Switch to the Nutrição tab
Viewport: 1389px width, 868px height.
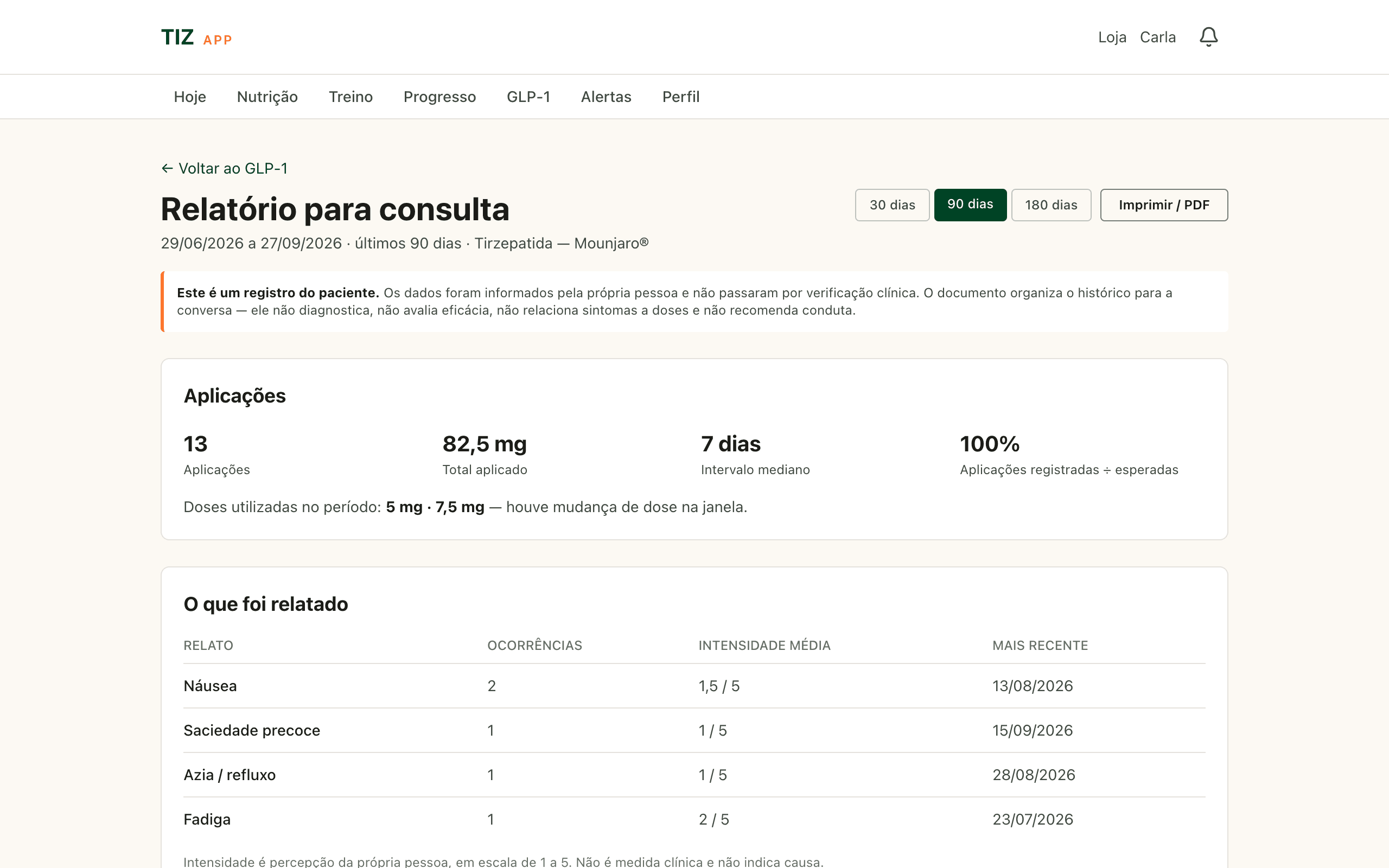pyautogui.click(x=267, y=97)
